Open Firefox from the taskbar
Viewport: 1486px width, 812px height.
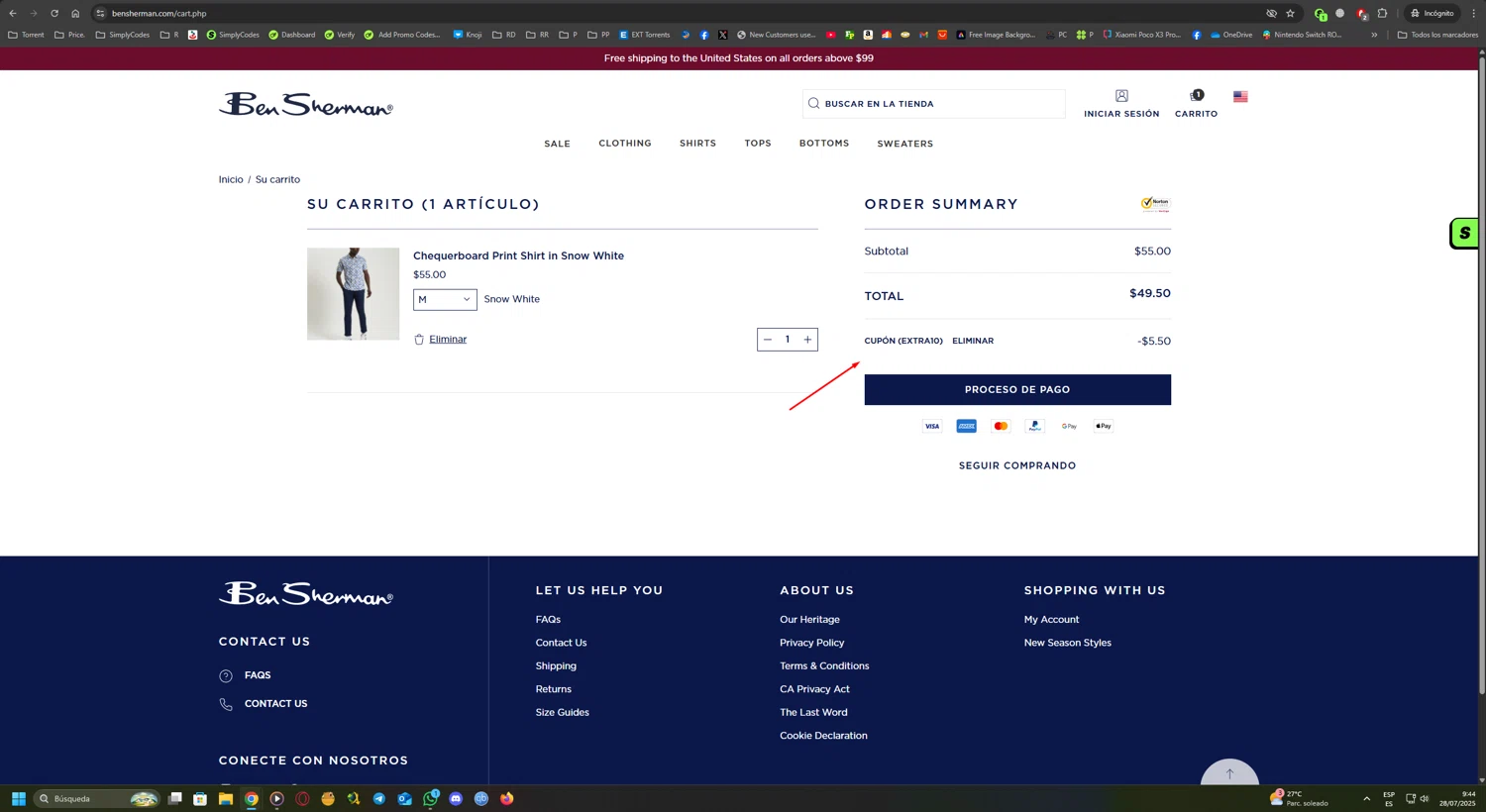point(507,799)
